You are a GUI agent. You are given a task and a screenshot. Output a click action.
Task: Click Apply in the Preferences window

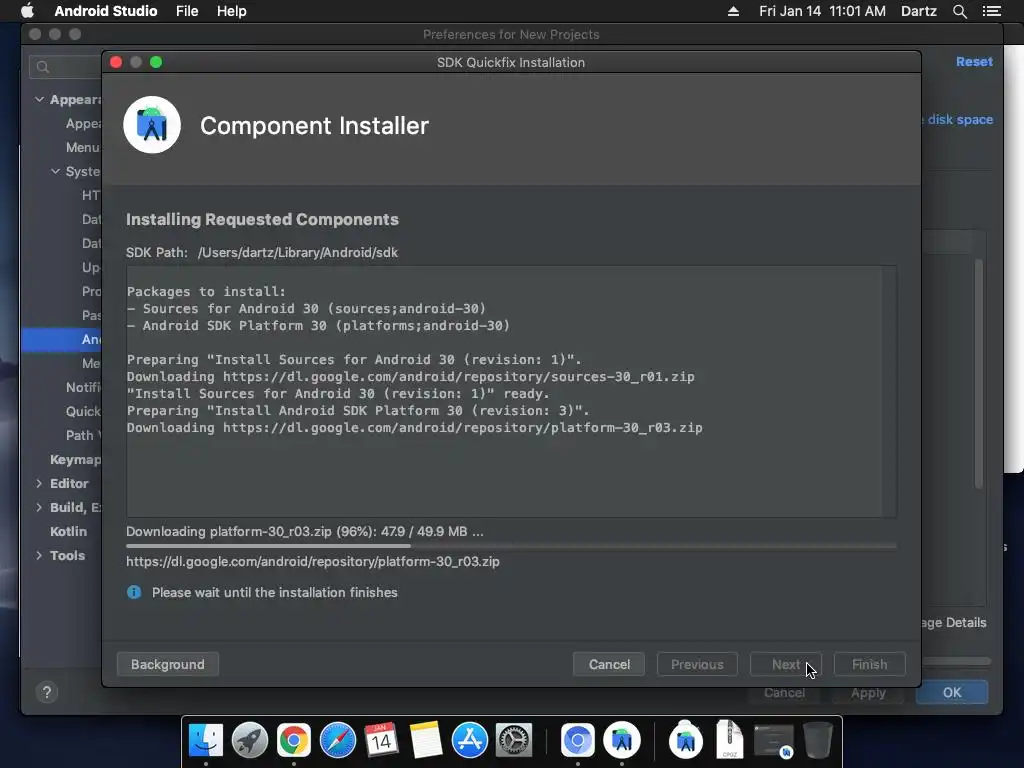[x=868, y=693]
